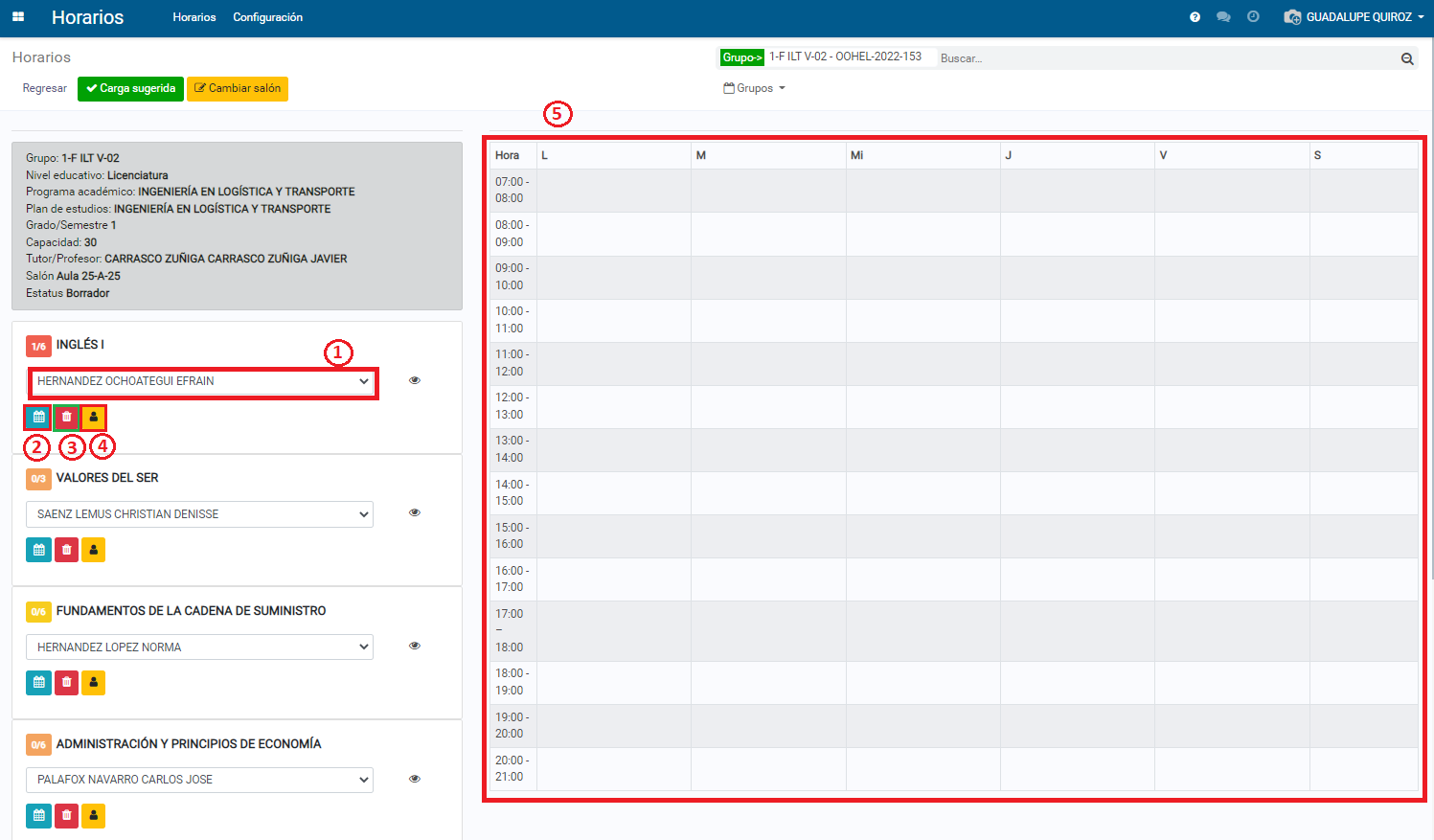The height and width of the screenshot is (840, 1434).
Task: Toggle eye icon for INGLÉS I
Action: pyautogui.click(x=415, y=380)
